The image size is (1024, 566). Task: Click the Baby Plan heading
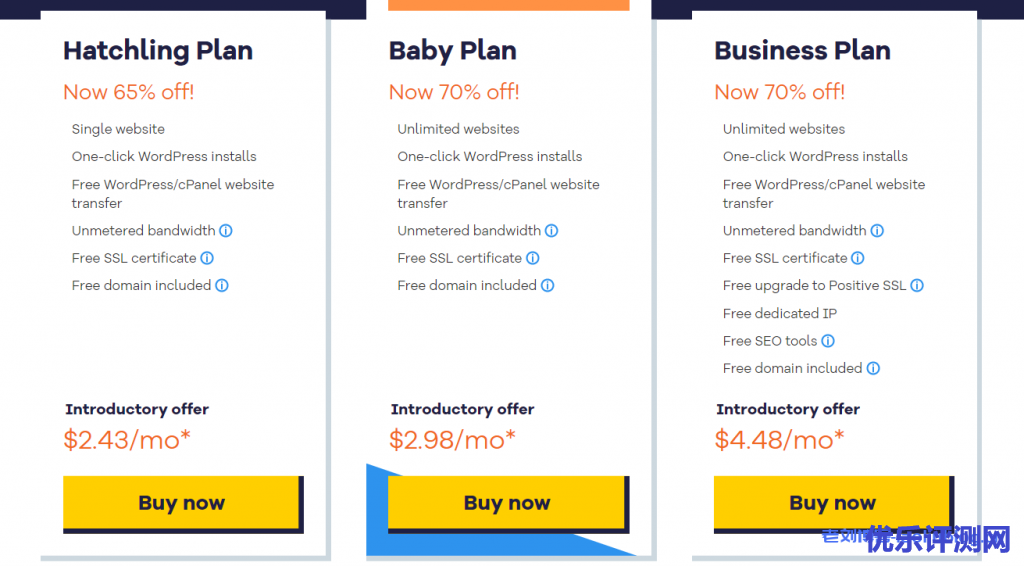tap(452, 51)
